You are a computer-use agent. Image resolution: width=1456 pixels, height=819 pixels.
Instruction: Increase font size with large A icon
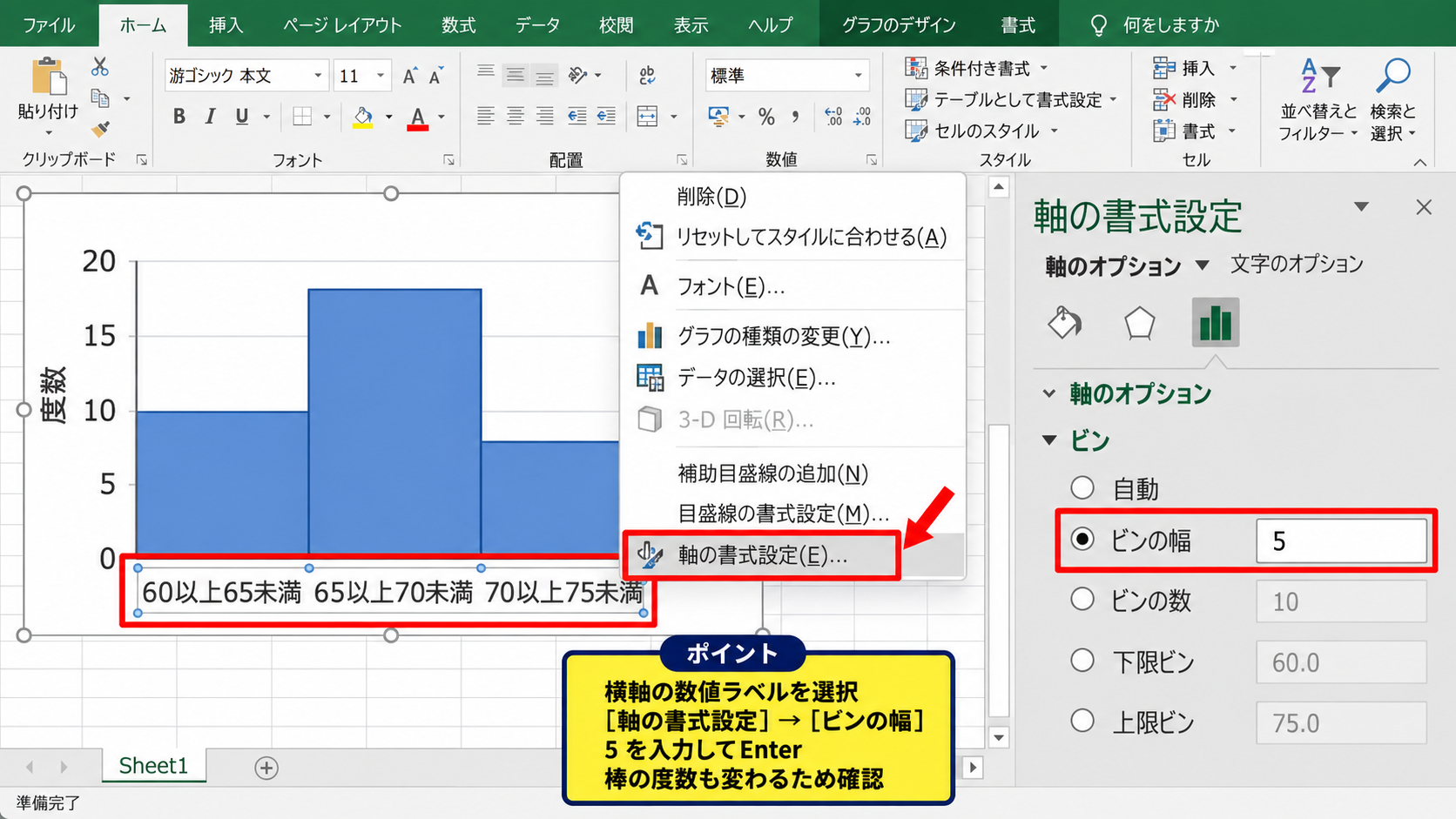(409, 77)
